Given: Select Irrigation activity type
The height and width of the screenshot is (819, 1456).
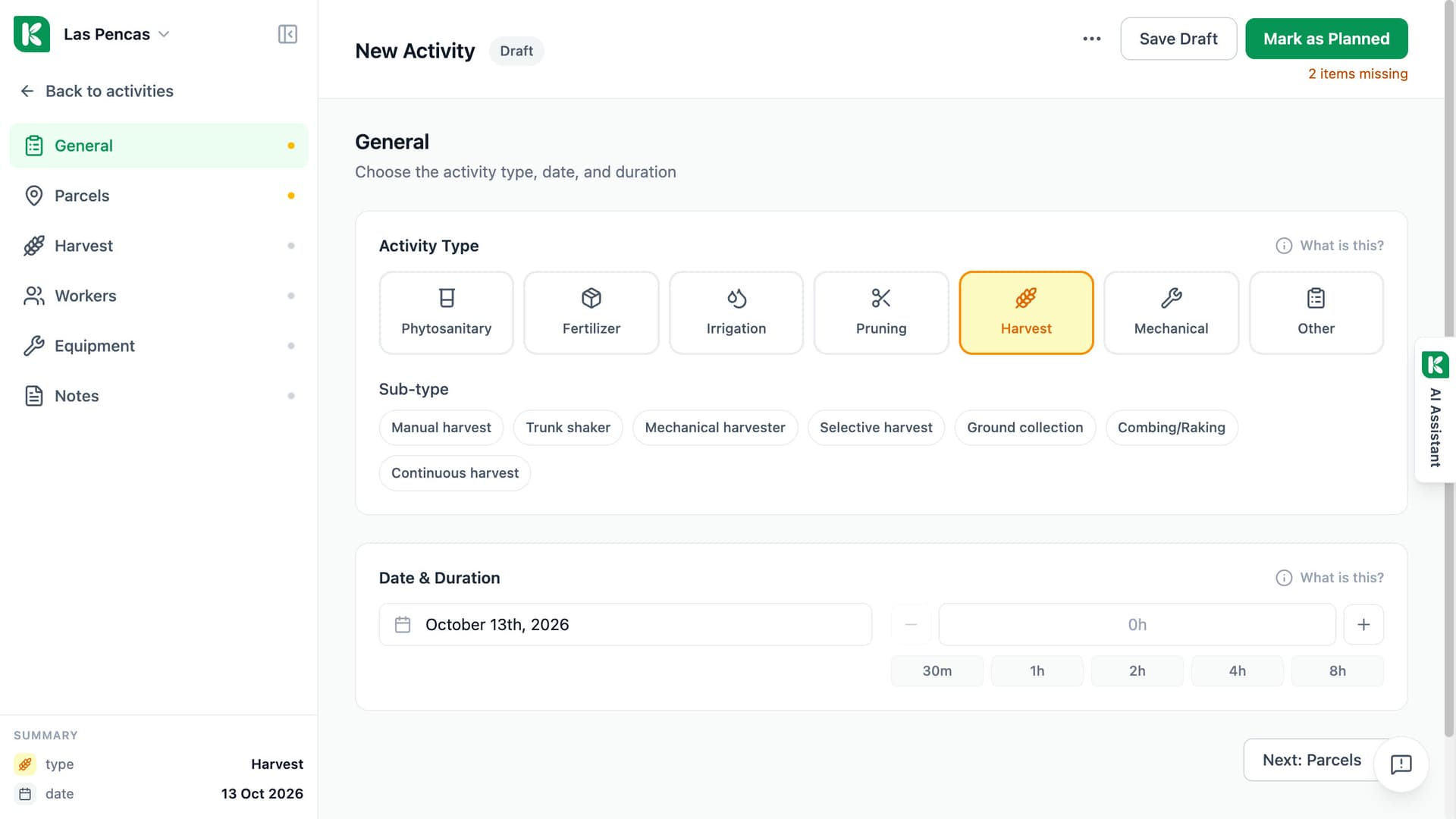Looking at the screenshot, I should tap(736, 312).
